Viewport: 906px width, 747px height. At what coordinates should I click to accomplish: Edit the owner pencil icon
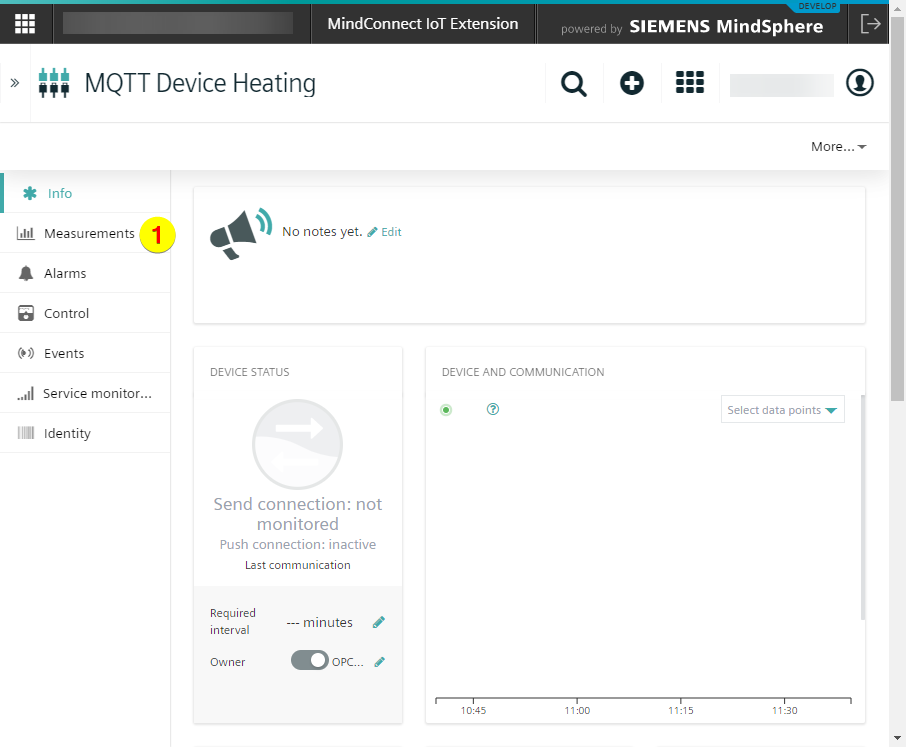380,662
